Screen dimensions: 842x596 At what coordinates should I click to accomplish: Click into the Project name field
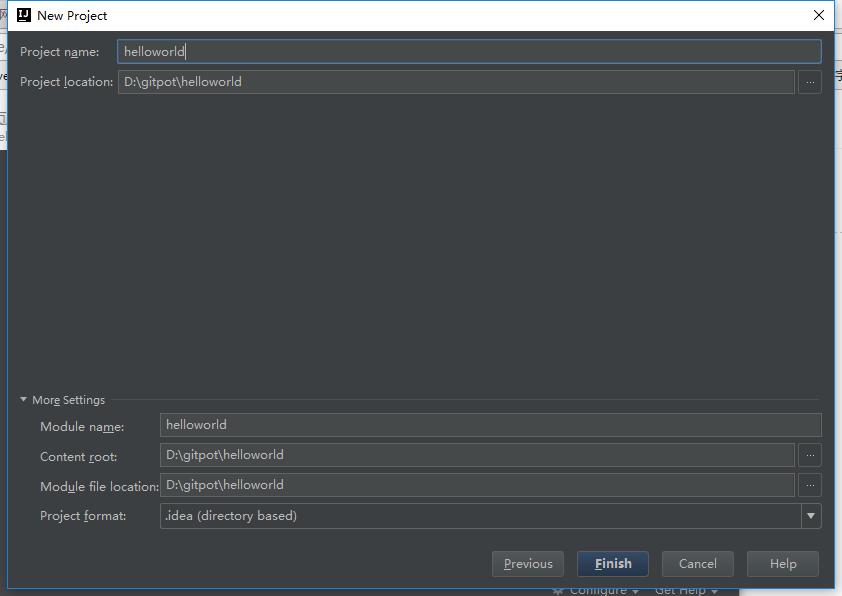coord(468,52)
